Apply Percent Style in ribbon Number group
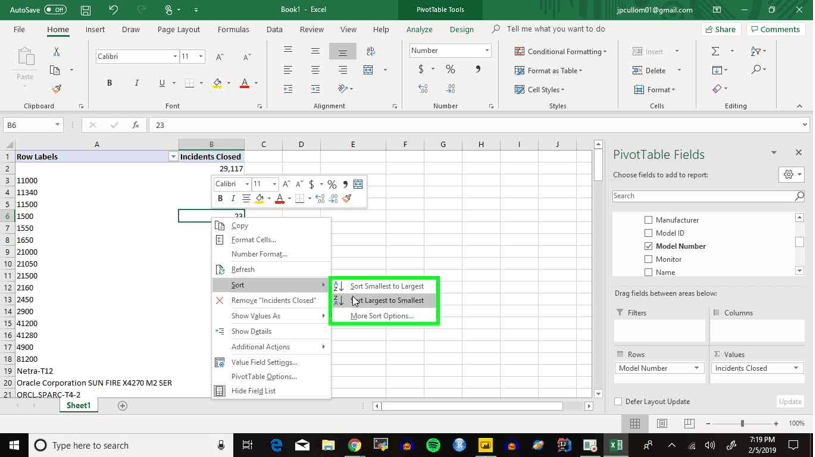815x457 pixels. point(450,69)
